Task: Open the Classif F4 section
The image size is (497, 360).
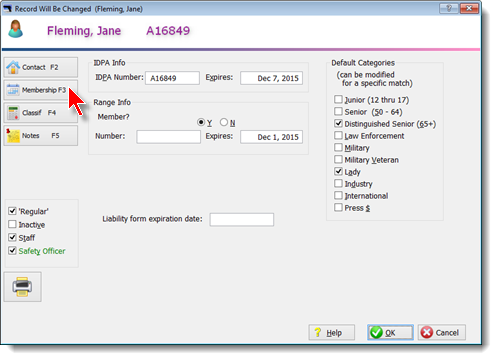Action: point(41,113)
